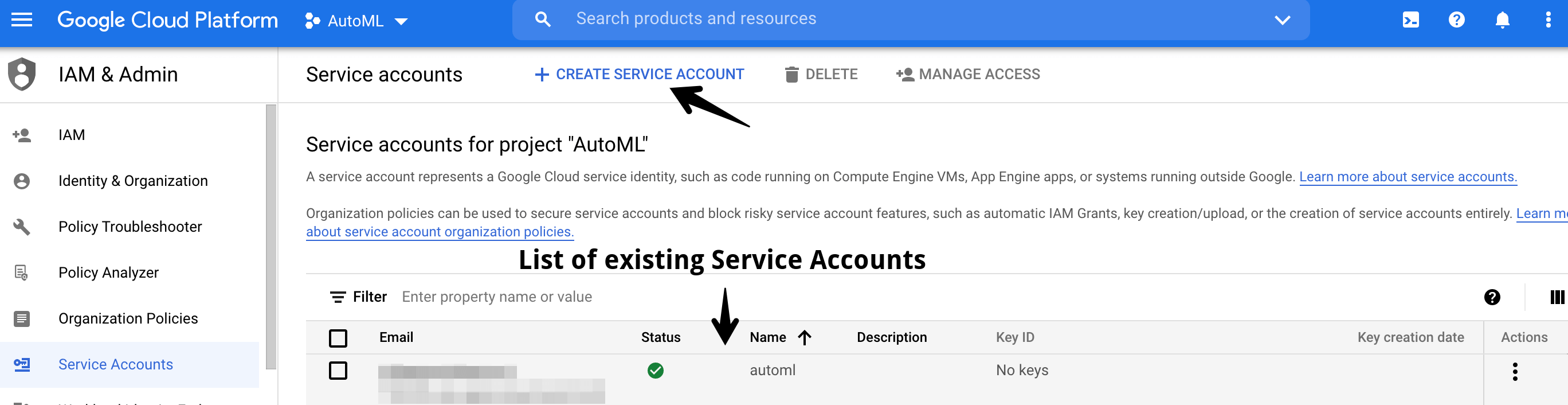Click the IAM & Admin shield icon
Image resolution: width=1568 pixels, height=405 pixels.
point(22,75)
